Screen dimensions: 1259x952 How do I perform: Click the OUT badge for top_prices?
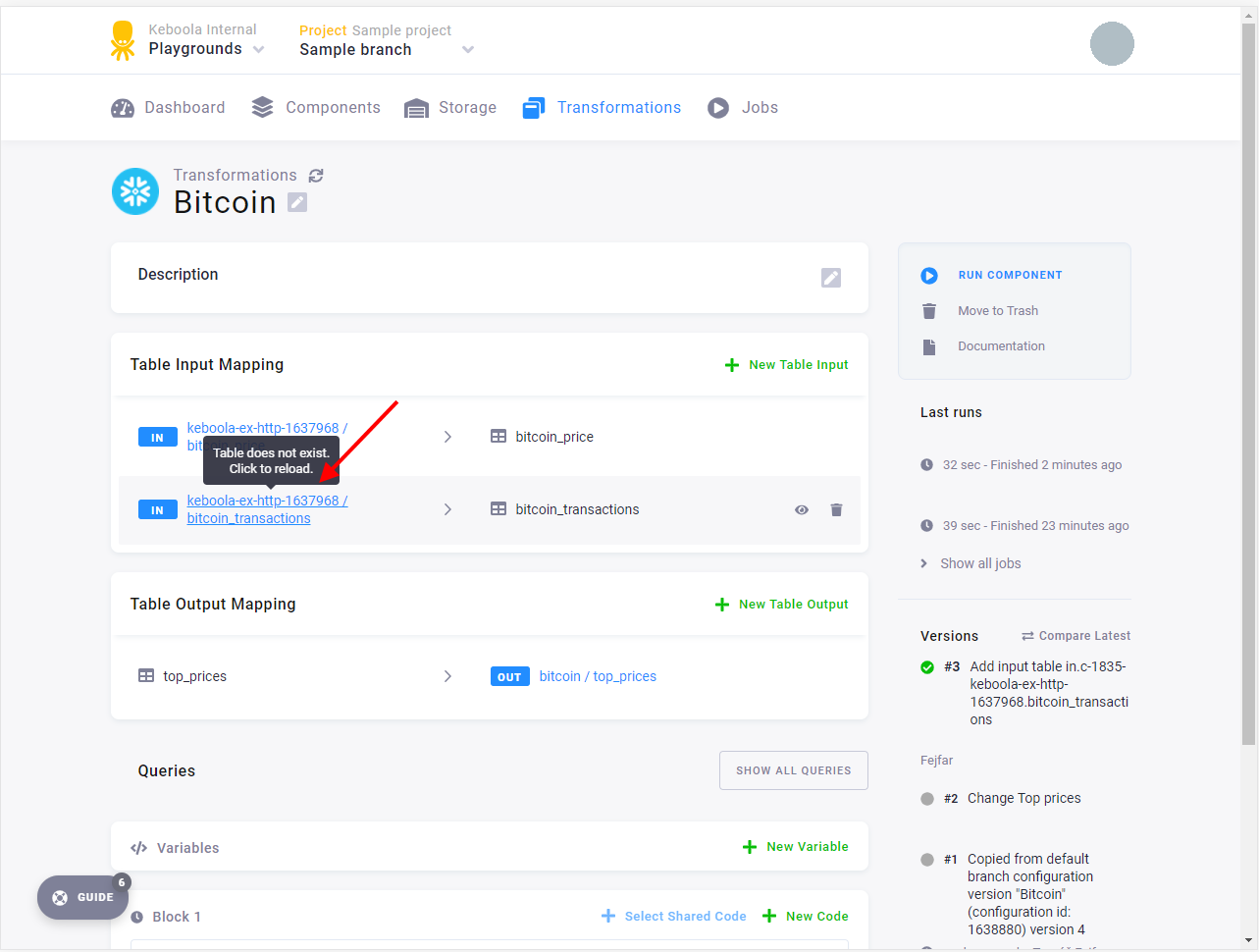click(510, 676)
